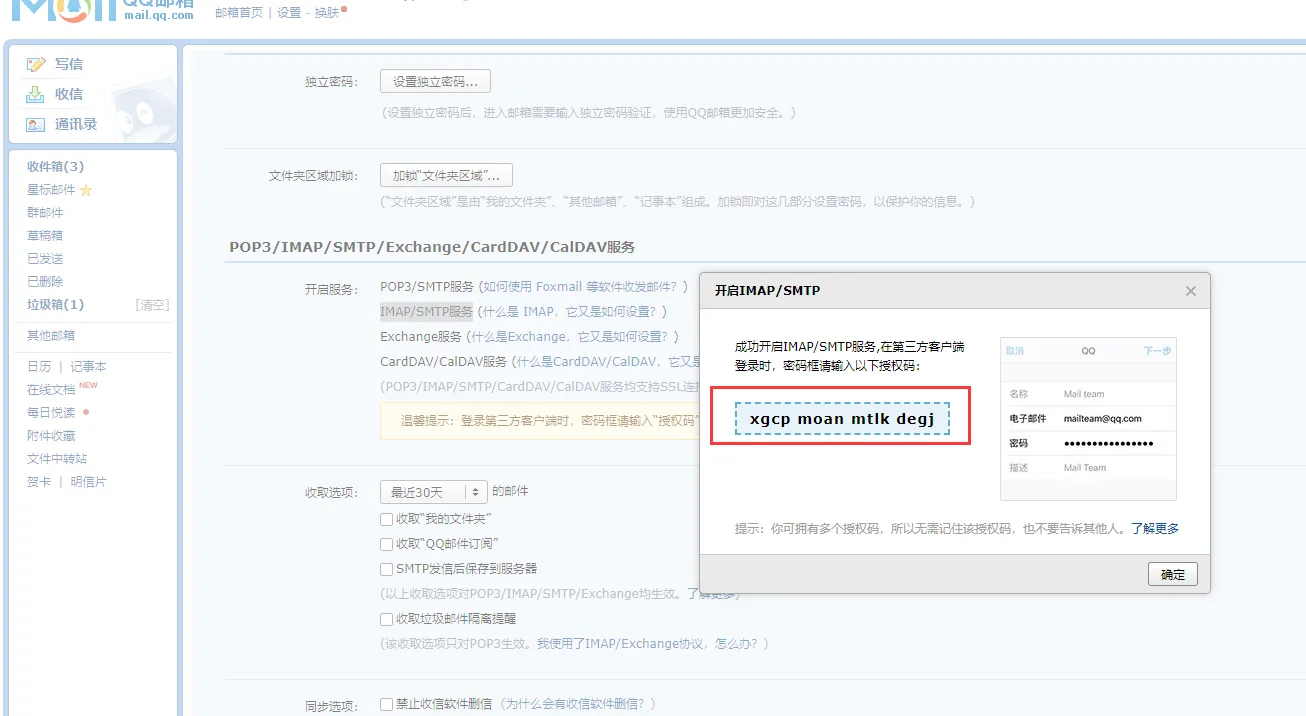This screenshot has height=716, width=1306.
Task: Click the receive mail download icon
Action: point(35,94)
